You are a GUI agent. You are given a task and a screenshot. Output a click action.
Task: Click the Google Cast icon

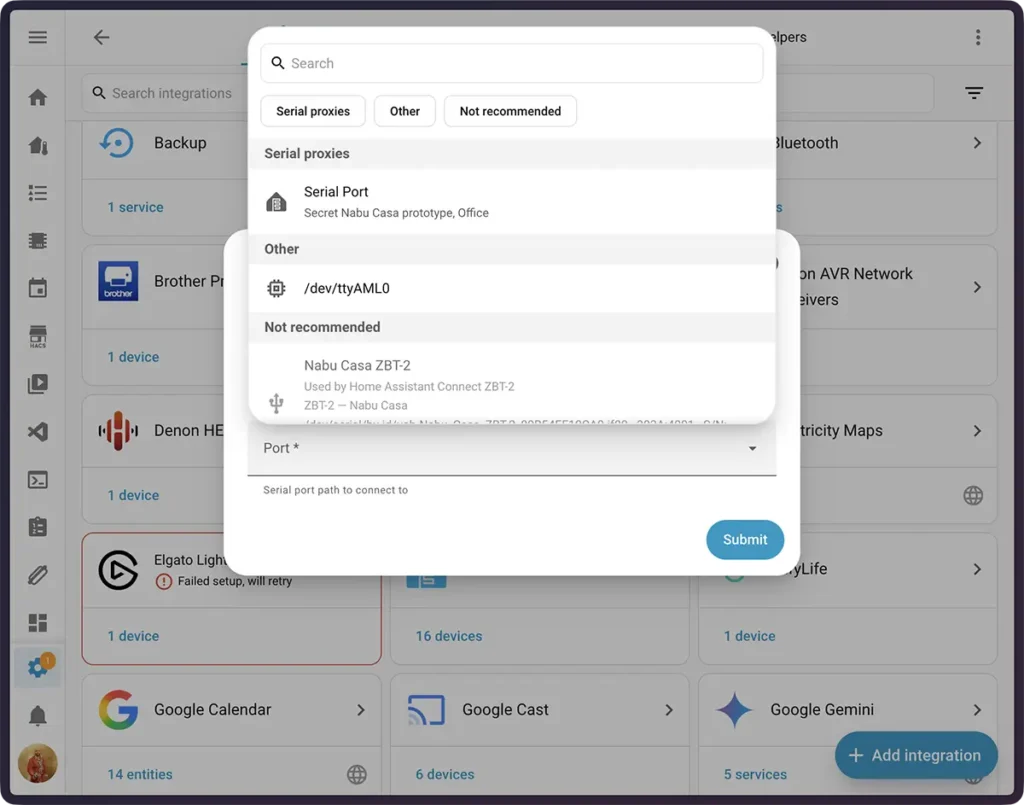(x=426, y=710)
